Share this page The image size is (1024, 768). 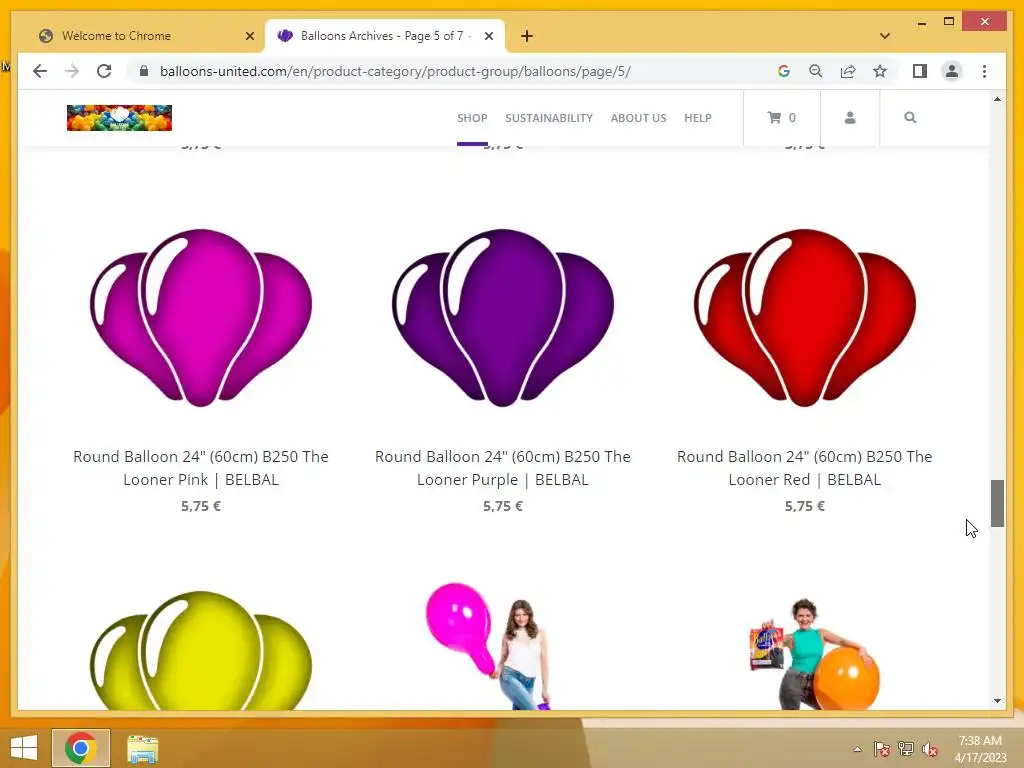pyautogui.click(x=848, y=71)
